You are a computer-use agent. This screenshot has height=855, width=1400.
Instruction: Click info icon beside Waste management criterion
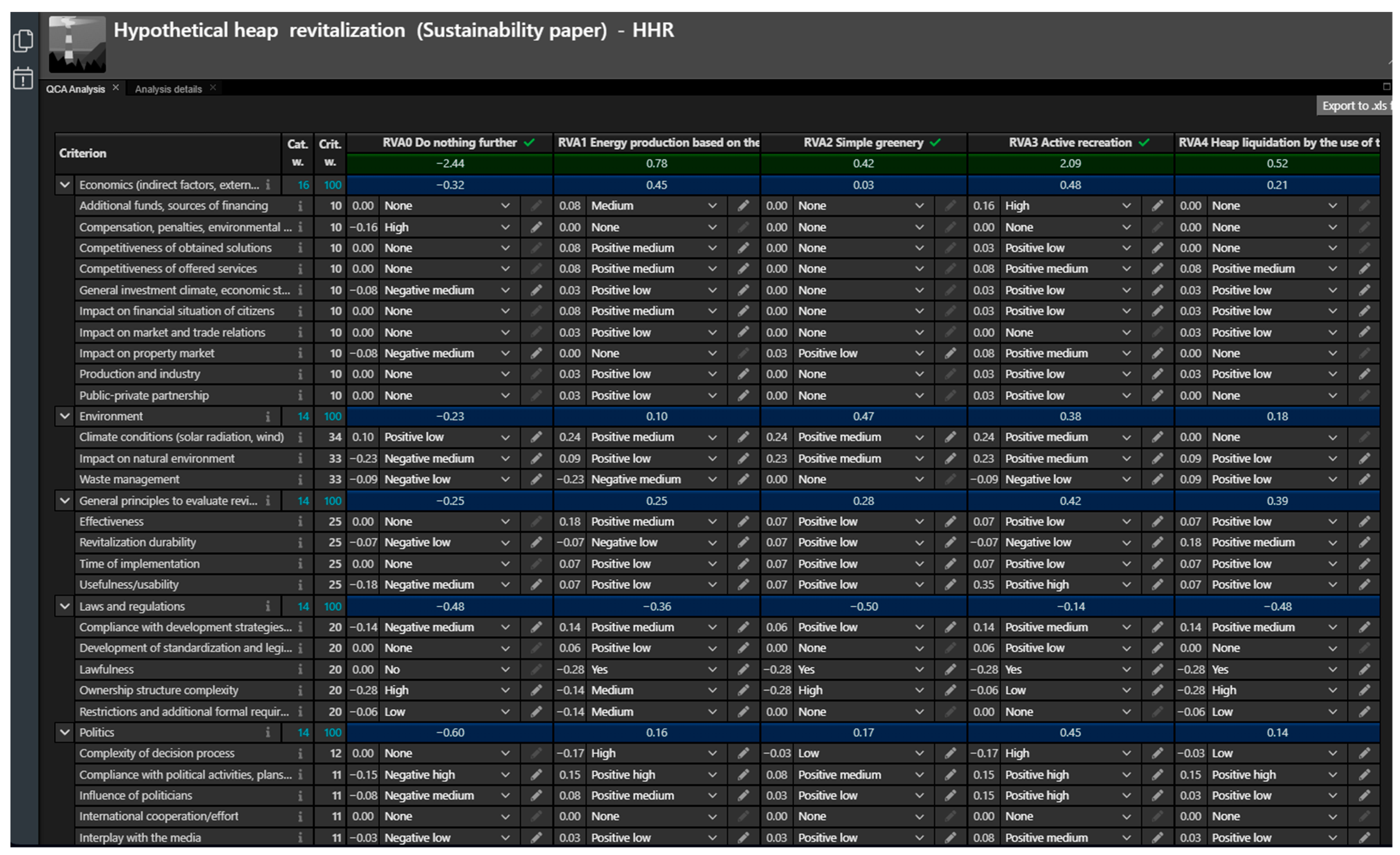300,480
